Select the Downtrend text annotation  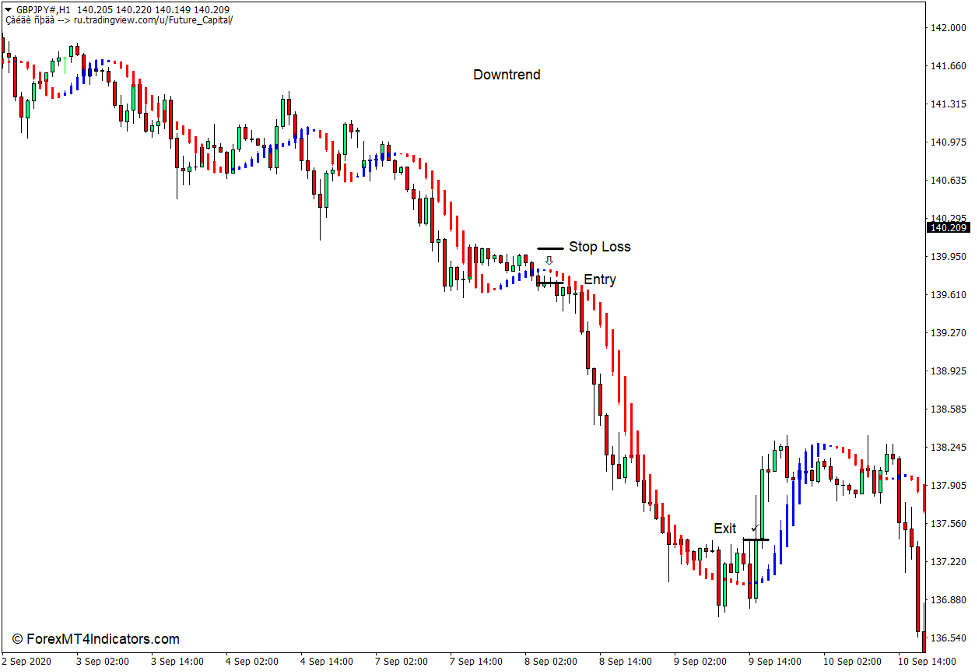pyautogui.click(x=507, y=74)
